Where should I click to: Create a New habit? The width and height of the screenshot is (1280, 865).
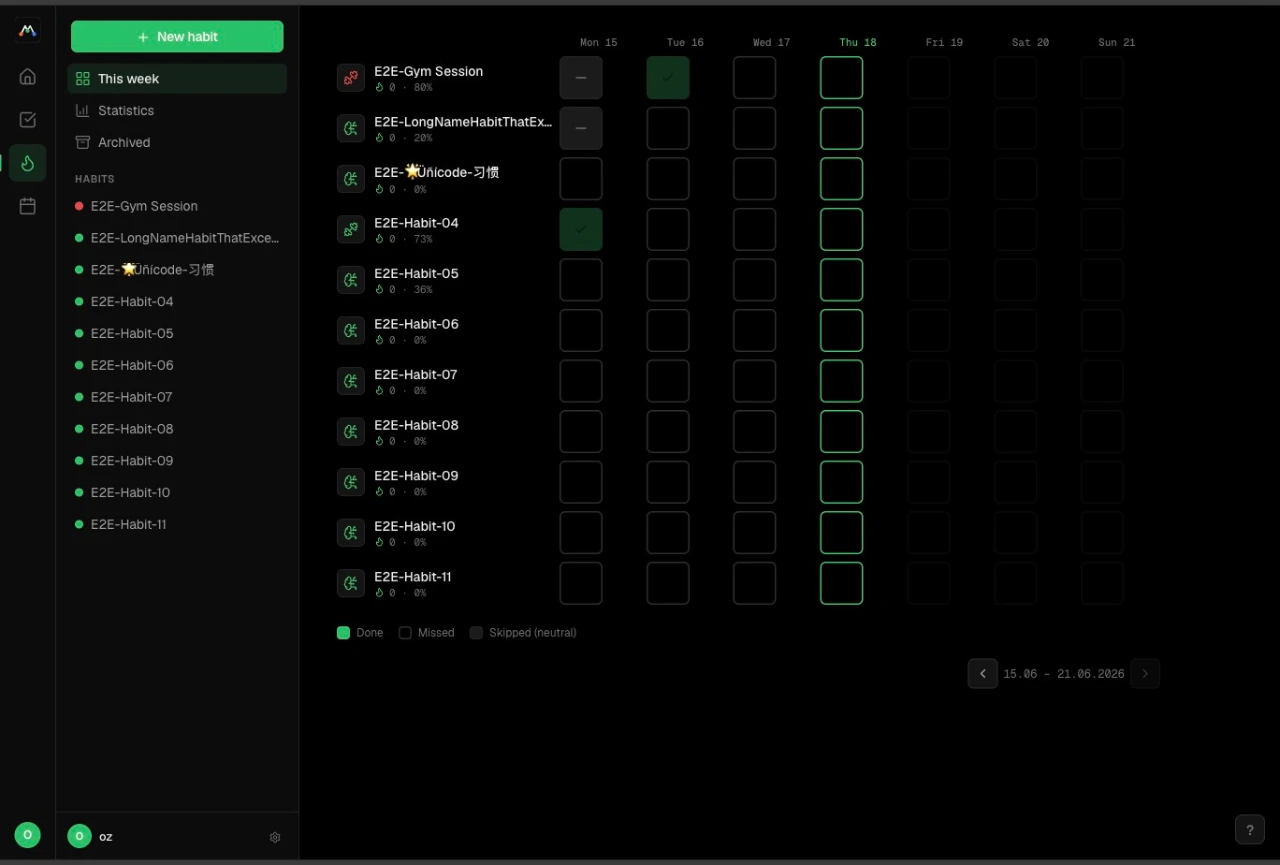coord(177,36)
